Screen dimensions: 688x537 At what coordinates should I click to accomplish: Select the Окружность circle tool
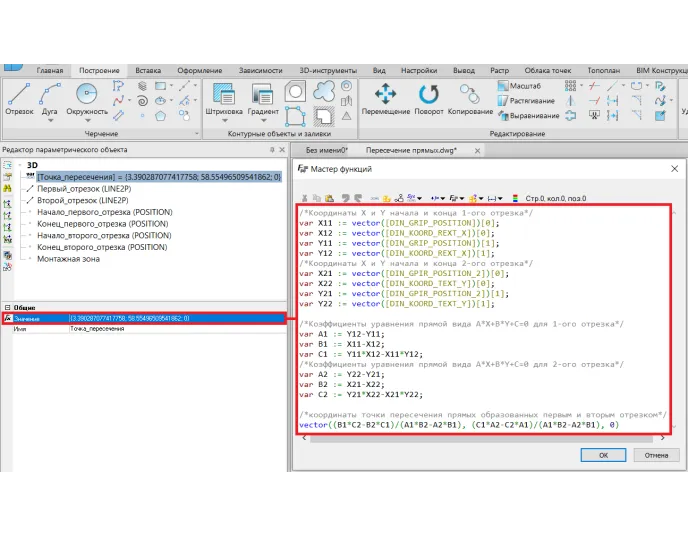[87, 99]
